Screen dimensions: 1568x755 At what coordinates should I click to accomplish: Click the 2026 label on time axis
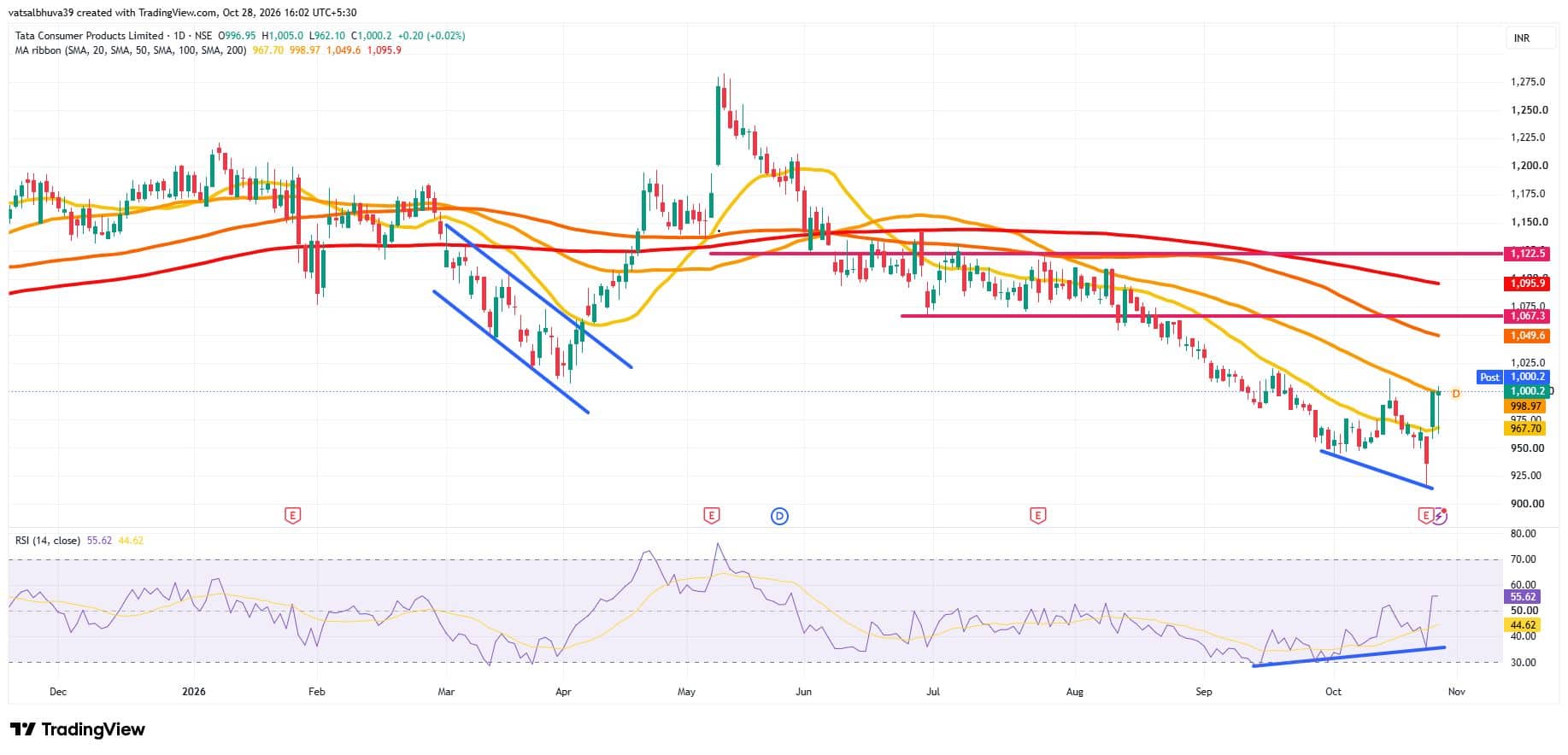pyautogui.click(x=195, y=692)
